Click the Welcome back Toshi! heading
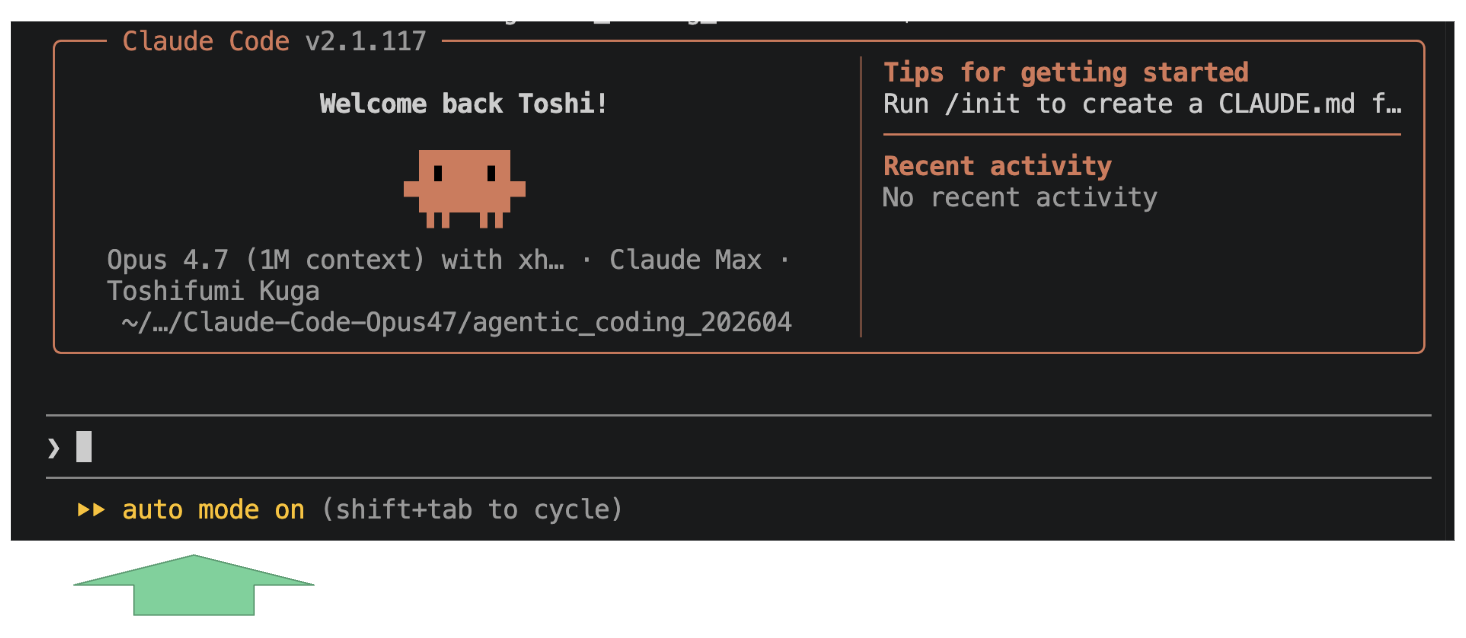Screen dimensions: 1466x638 (x=464, y=104)
